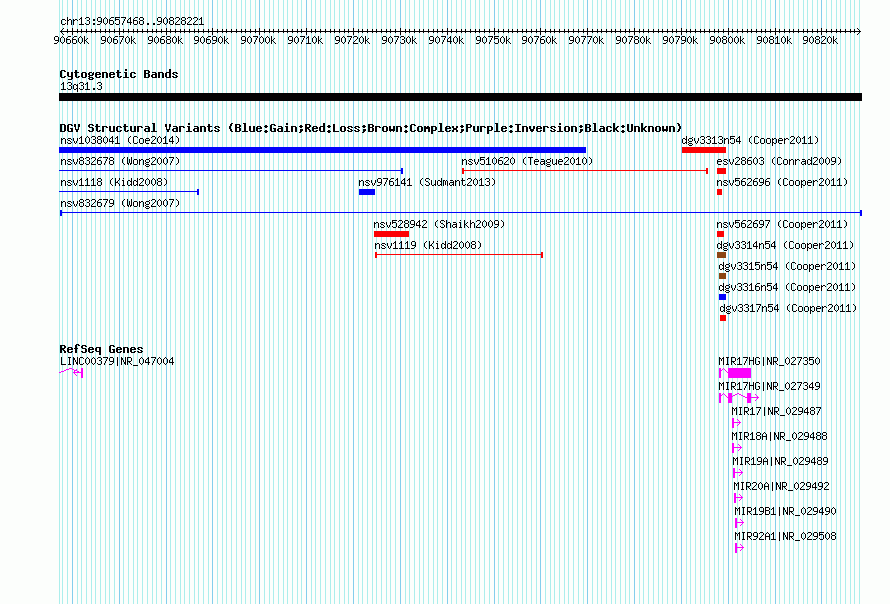890x604 pixels.
Task: Click the RefSeq Genes track title
Action: tap(101, 349)
